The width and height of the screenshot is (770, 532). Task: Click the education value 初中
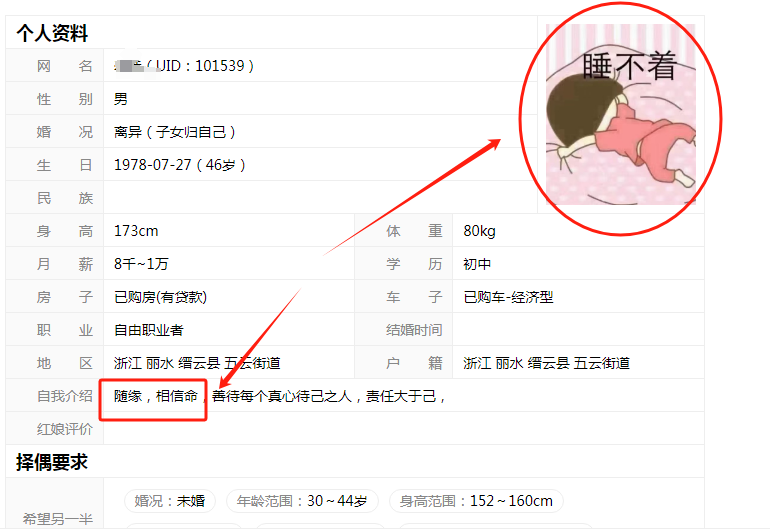pyautogui.click(x=477, y=264)
